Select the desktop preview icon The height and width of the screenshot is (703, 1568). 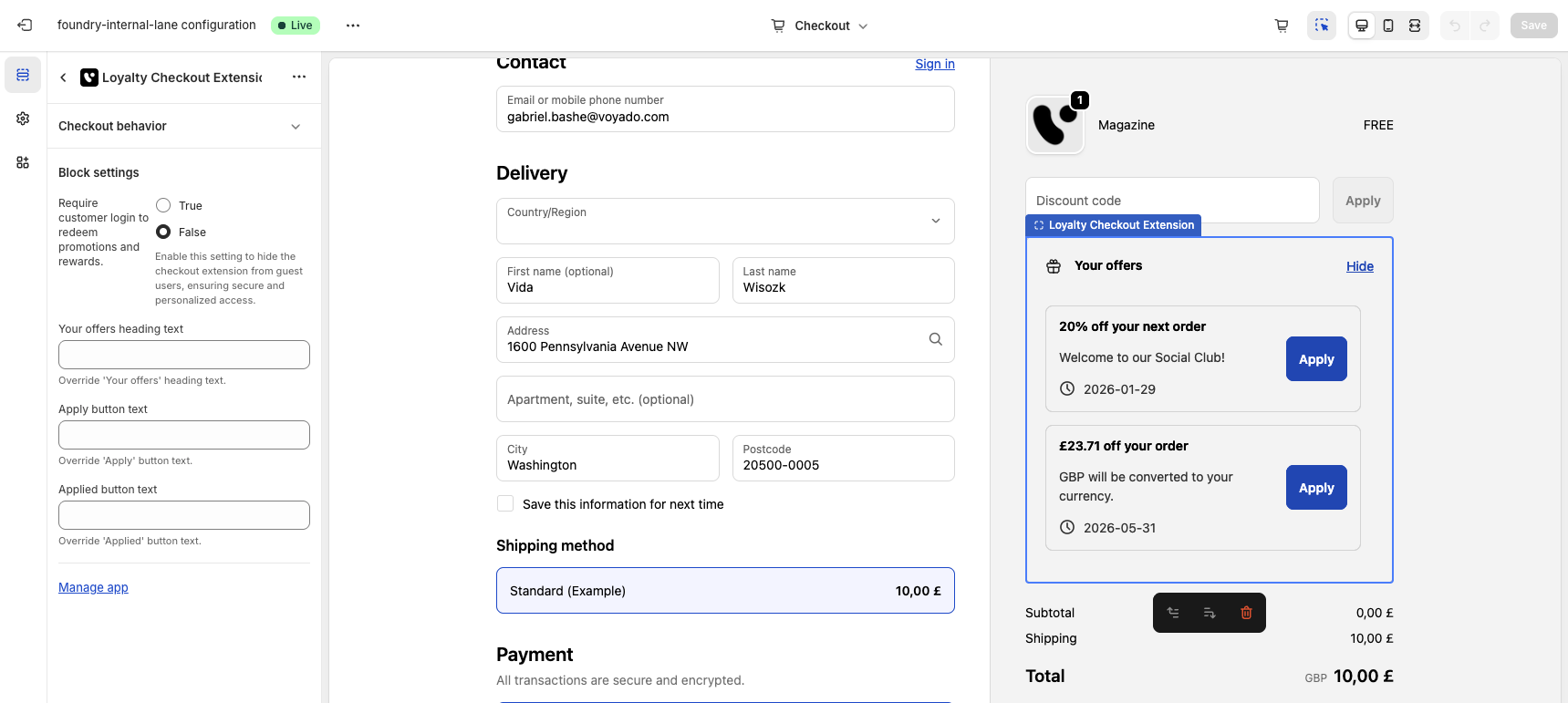1362,26
